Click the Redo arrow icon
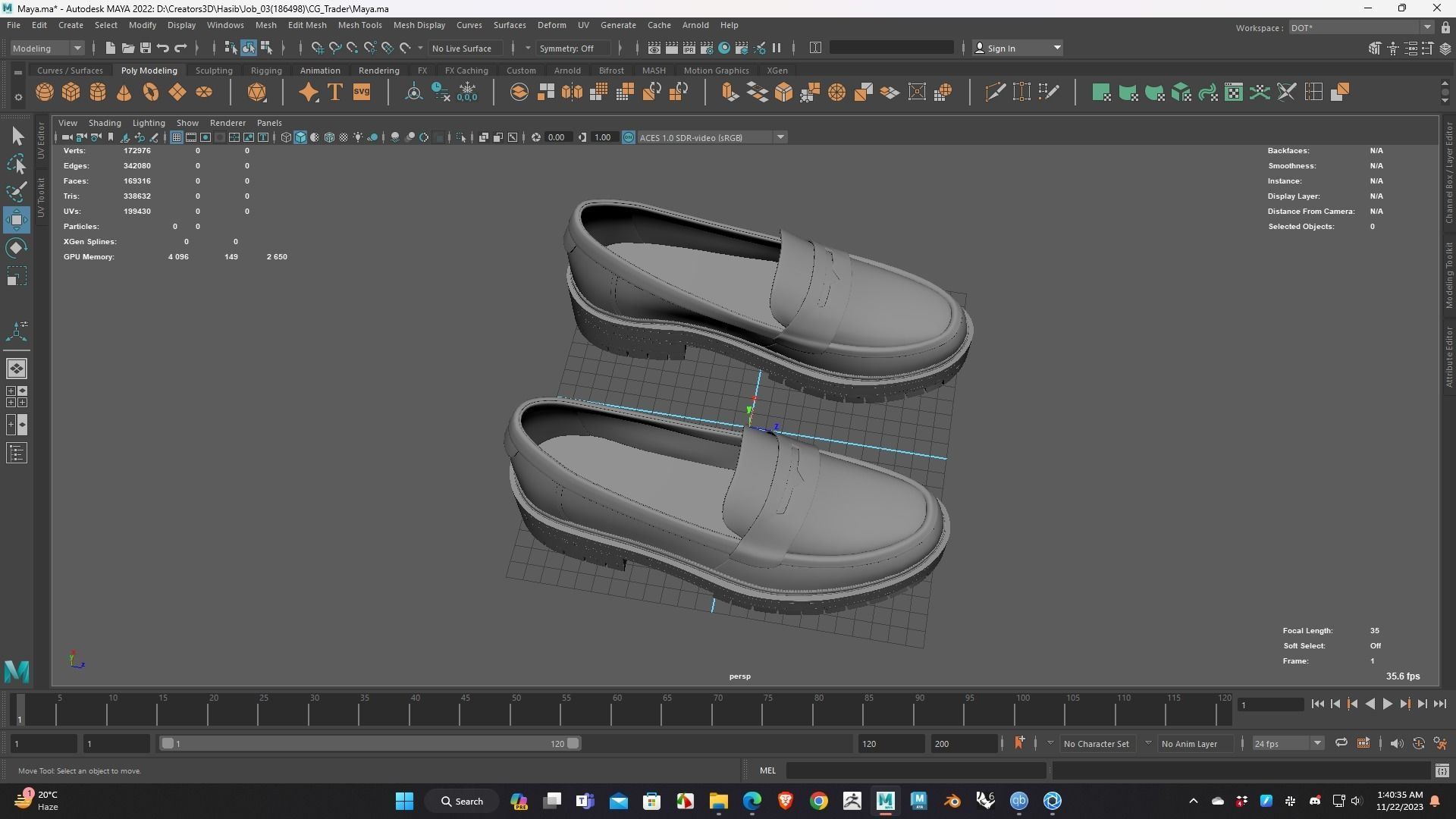 180,48
